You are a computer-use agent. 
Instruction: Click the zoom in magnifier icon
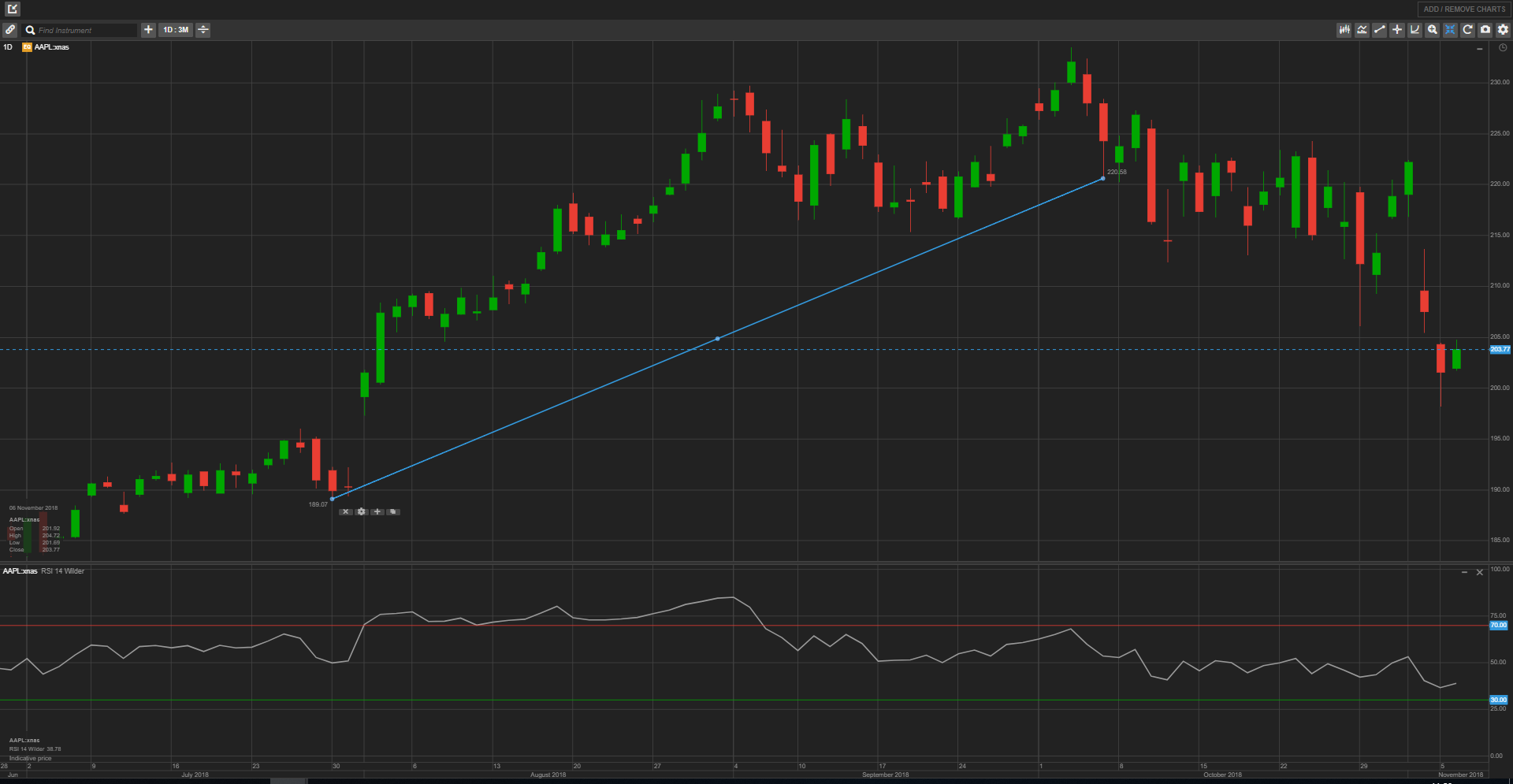1433,30
